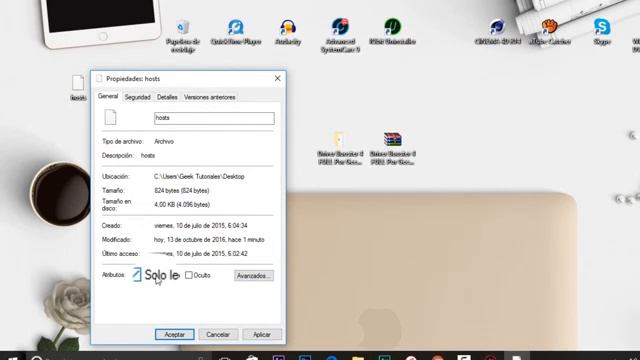This screenshot has height=360, width=640.
Task: Open the Versiones anteriores tab
Action: pyautogui.click(x=209, y=97)
